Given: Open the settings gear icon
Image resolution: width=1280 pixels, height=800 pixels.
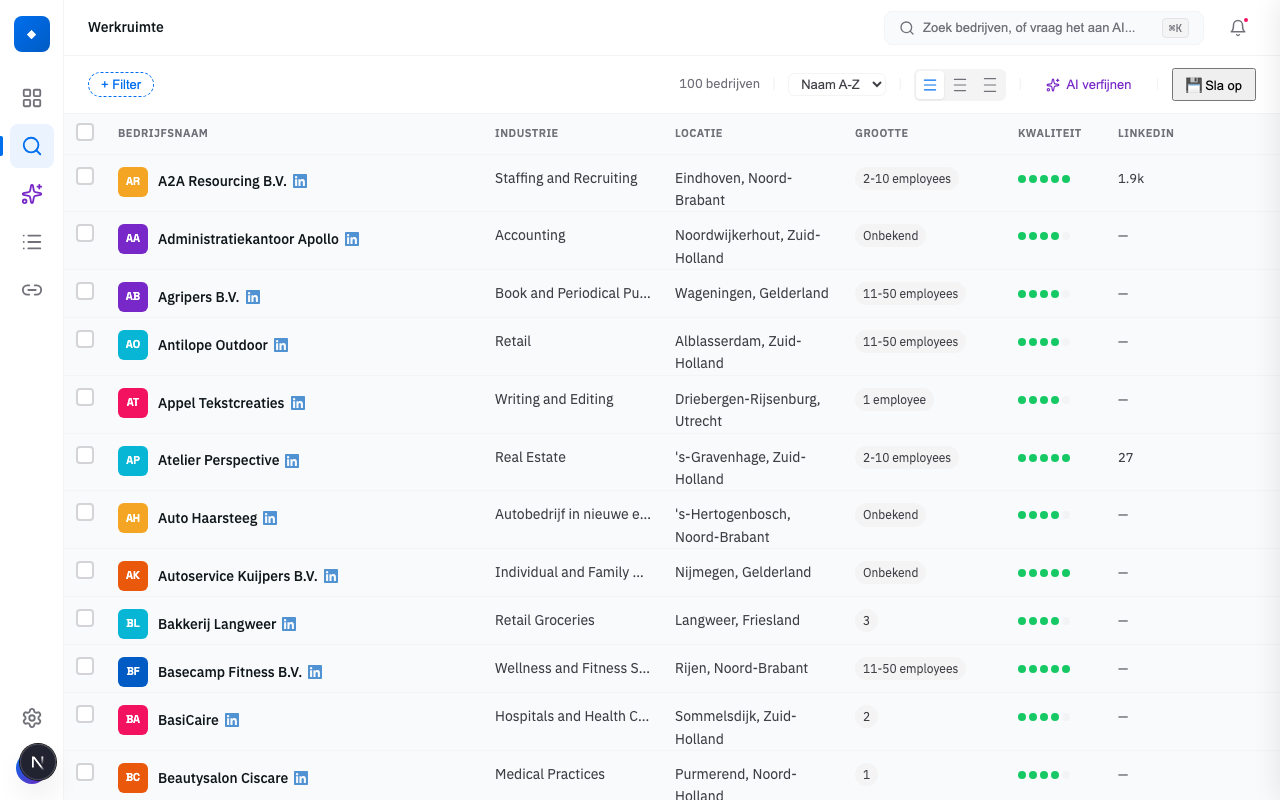Looking at the screenshot, I should click(x=32, y=718).
